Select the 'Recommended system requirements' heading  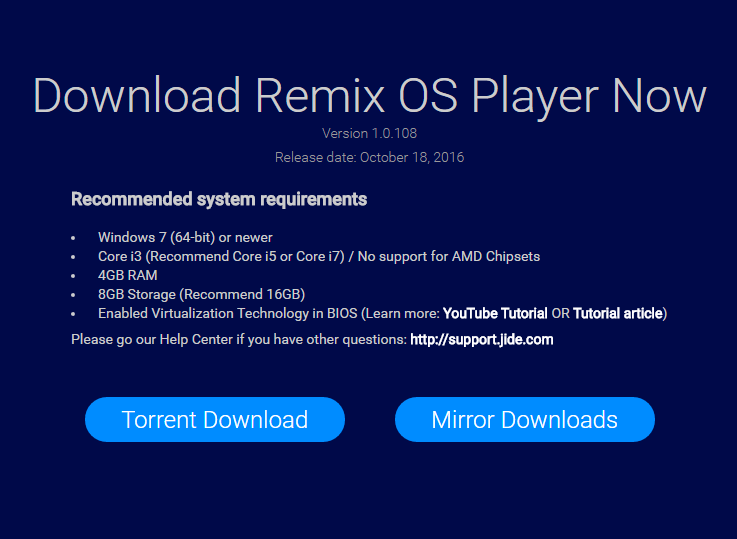(219, 199)
